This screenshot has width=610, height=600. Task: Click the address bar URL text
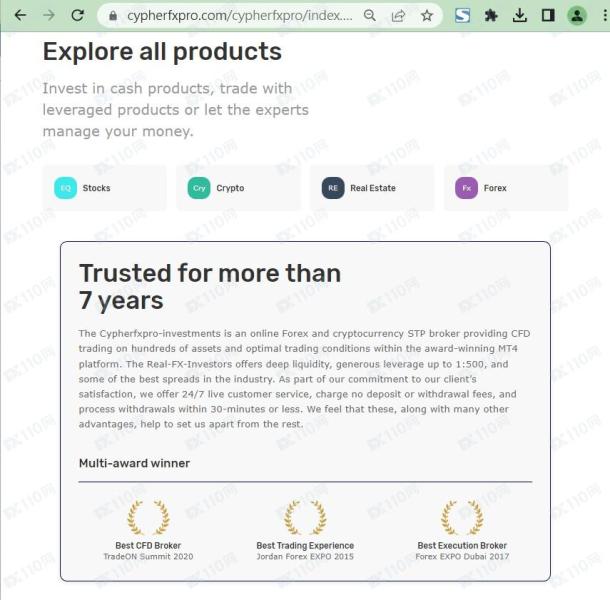240,16
